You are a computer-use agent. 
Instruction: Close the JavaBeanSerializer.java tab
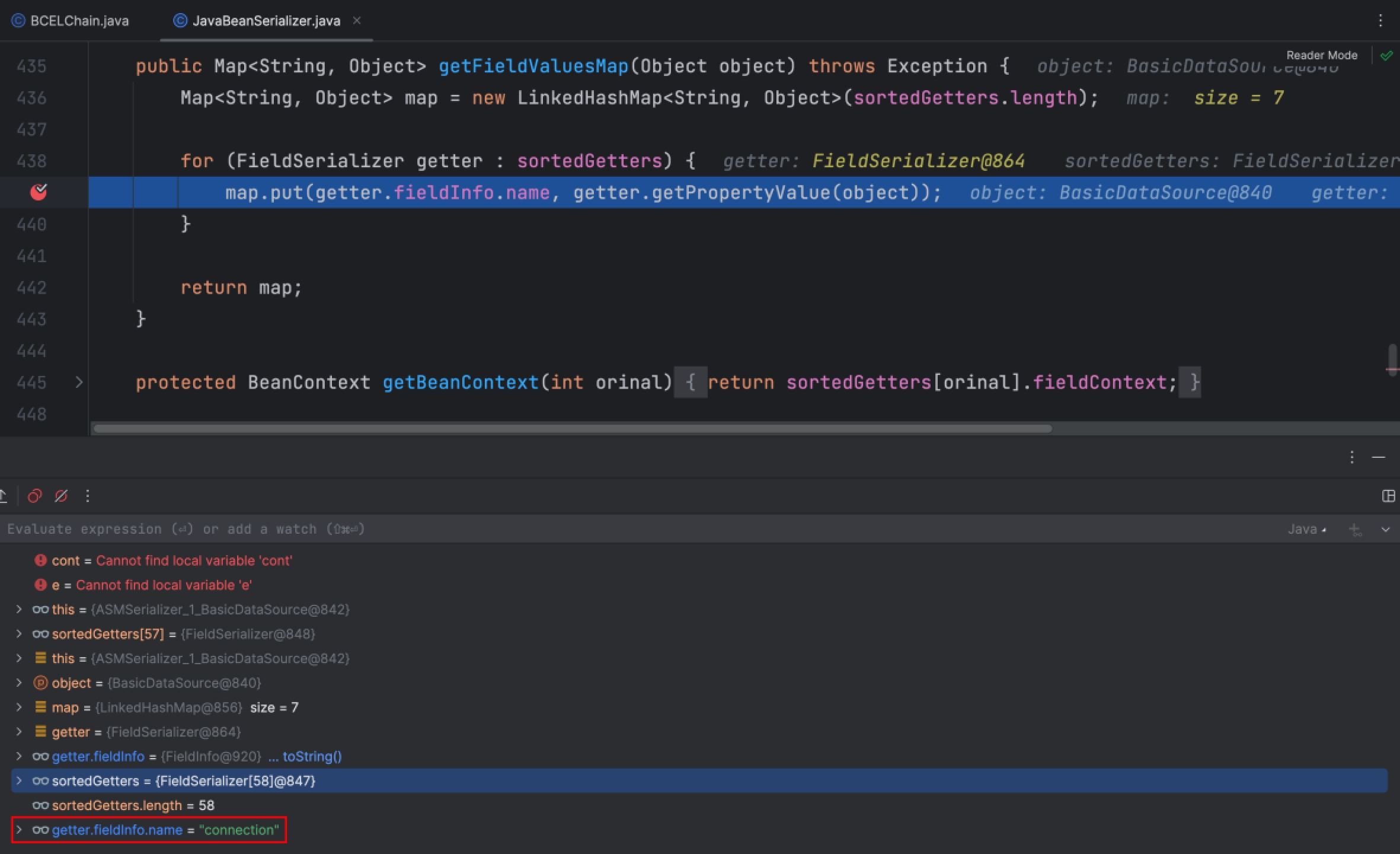[357, 20]
